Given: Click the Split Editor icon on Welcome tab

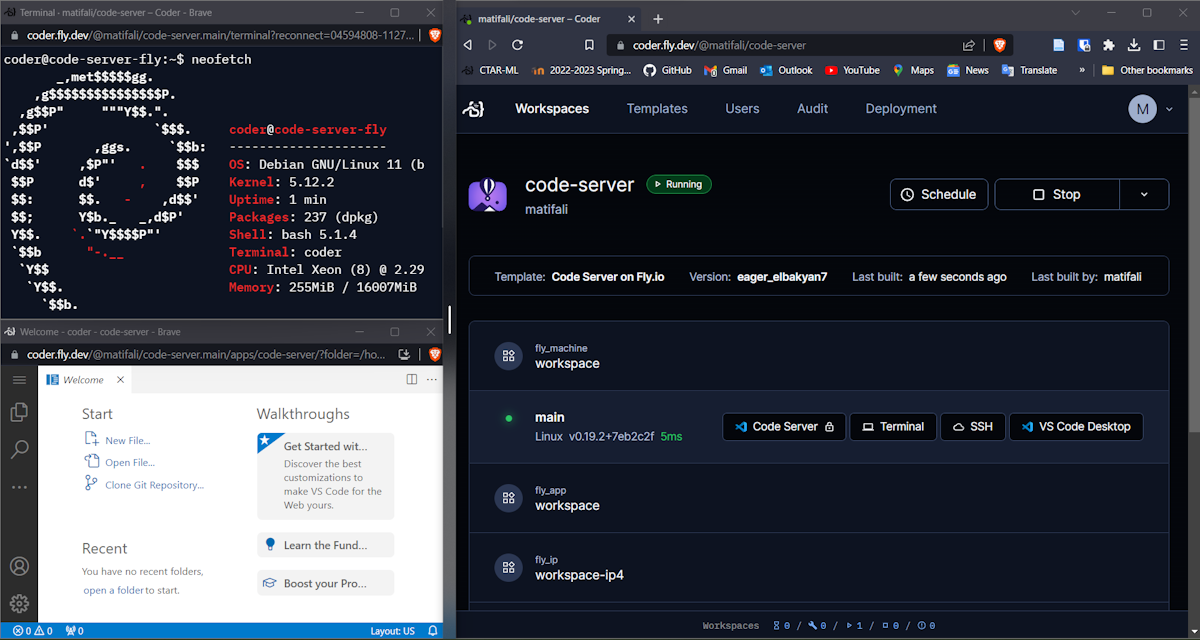Looking at the screenshot, I should (411, 379).
